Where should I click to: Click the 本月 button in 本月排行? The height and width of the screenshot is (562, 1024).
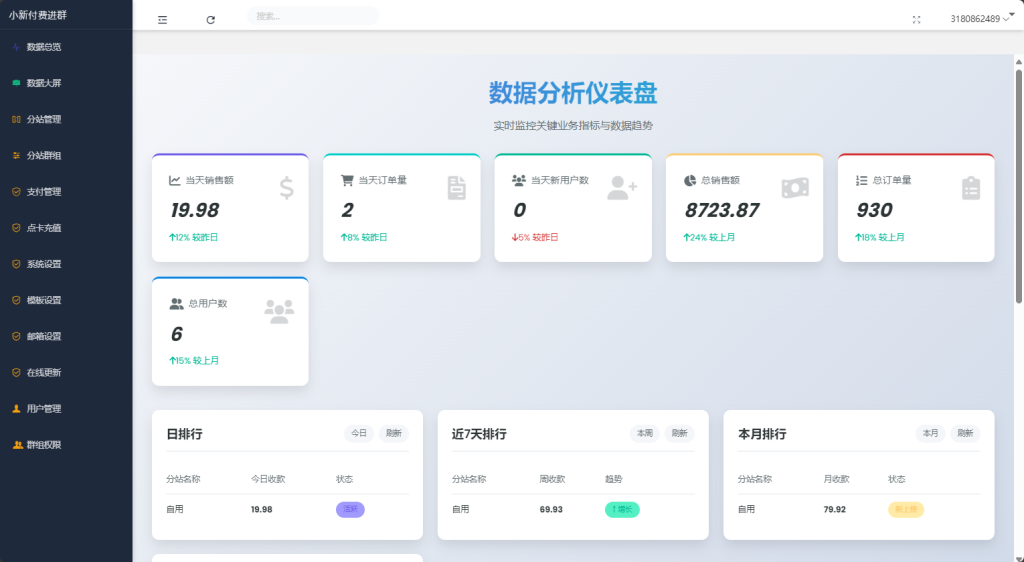(930, 433)
